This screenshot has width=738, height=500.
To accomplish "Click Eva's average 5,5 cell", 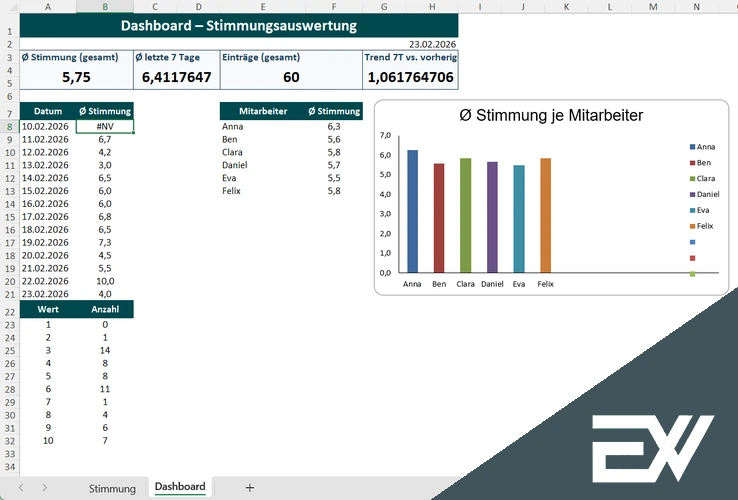I will pos(334,178).
